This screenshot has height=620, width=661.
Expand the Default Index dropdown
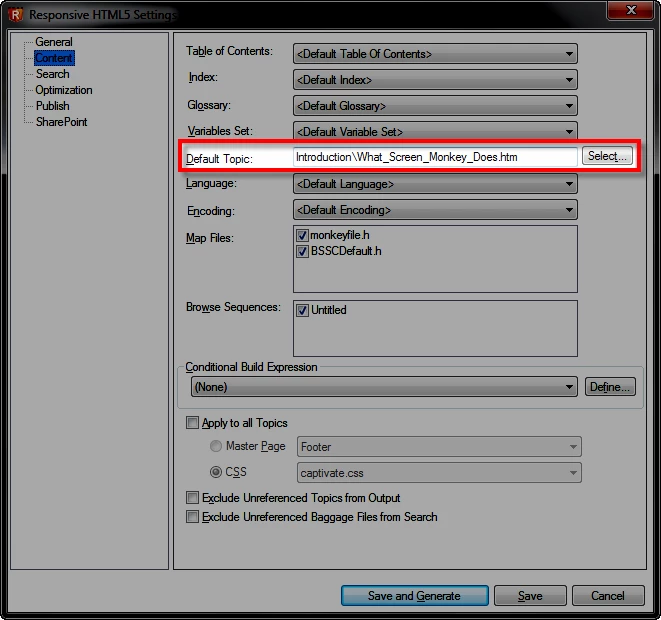pyautogui.click(x=435, y=80)
